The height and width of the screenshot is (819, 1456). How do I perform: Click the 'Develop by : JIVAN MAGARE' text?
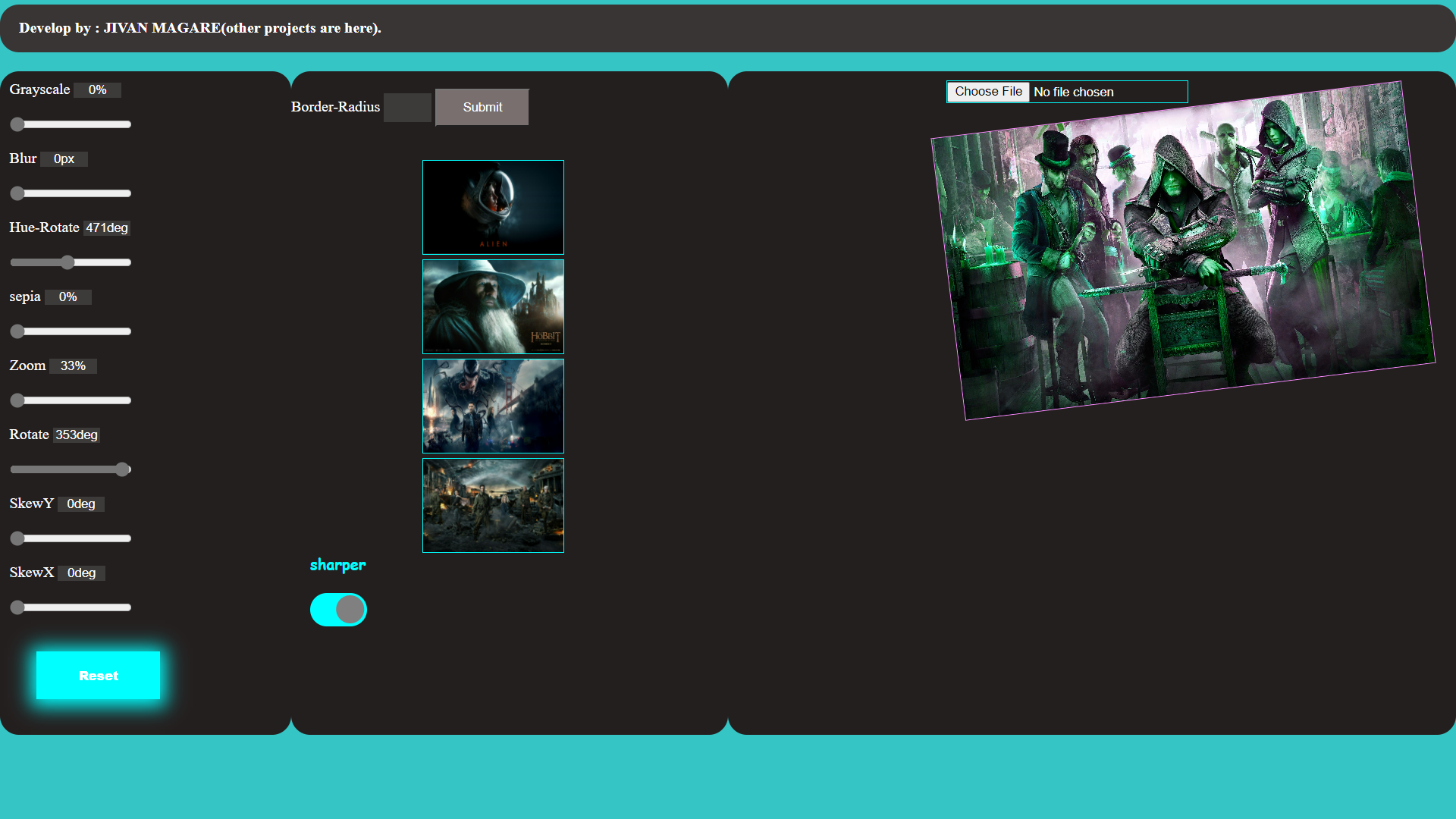pos(120,28)
